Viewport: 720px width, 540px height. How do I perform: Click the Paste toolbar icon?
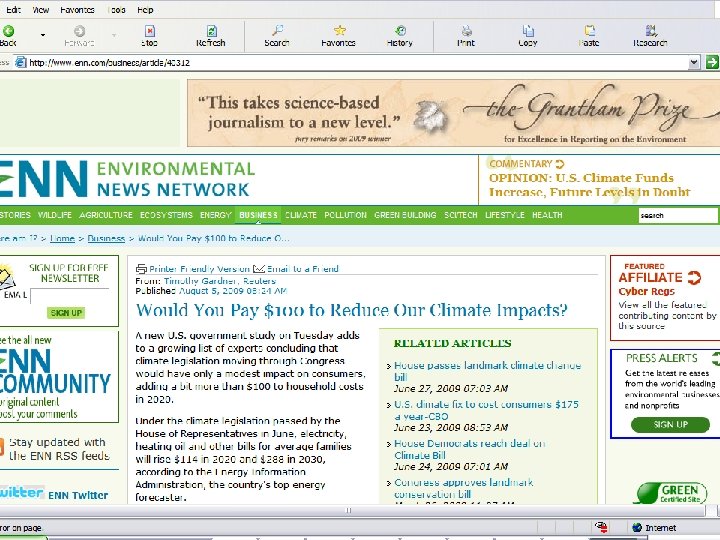tap(590, 31)
